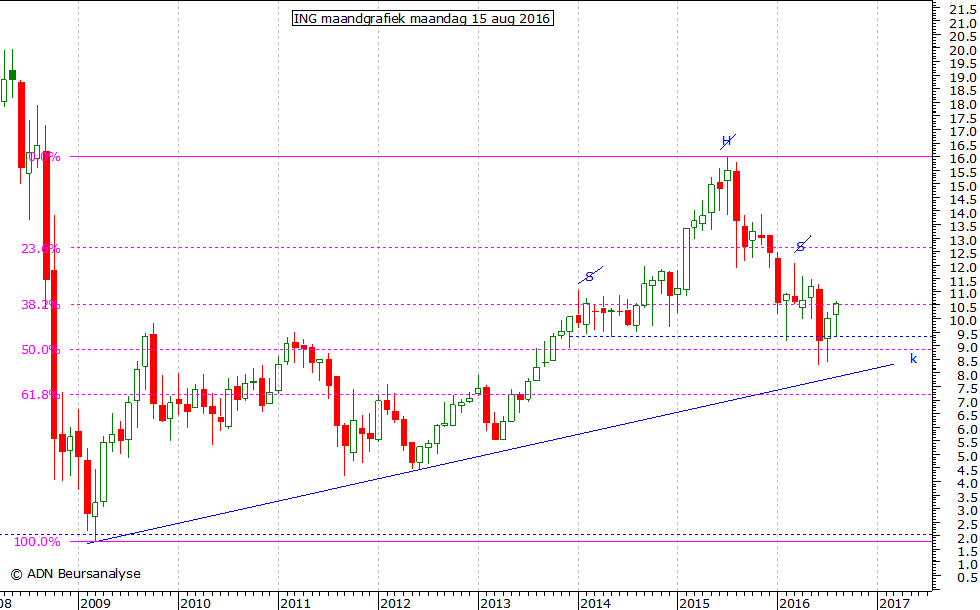This screenshot has width=980, height=610.
Task: Click the '2016' year label on the axis
Action: tap(794, 603)
